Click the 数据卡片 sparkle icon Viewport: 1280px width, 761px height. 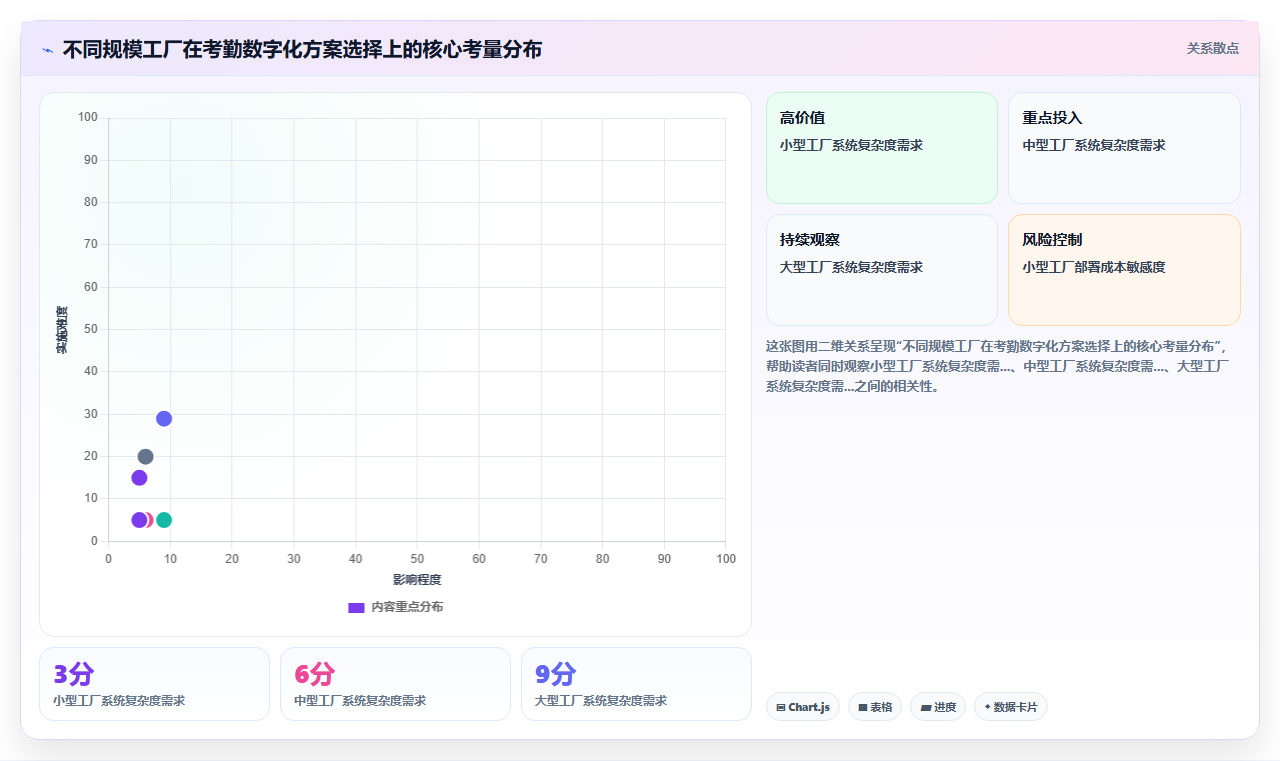click(987, 707)
